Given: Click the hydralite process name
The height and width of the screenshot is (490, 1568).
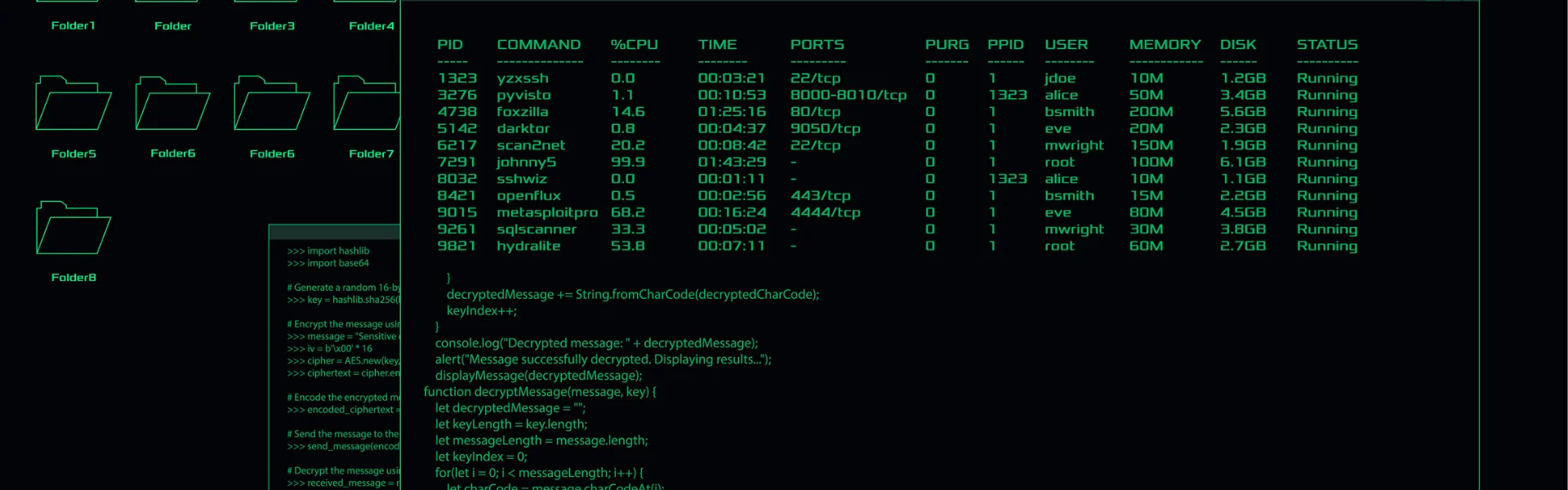Looking at the screenshot, I should [x=528, y=246].
